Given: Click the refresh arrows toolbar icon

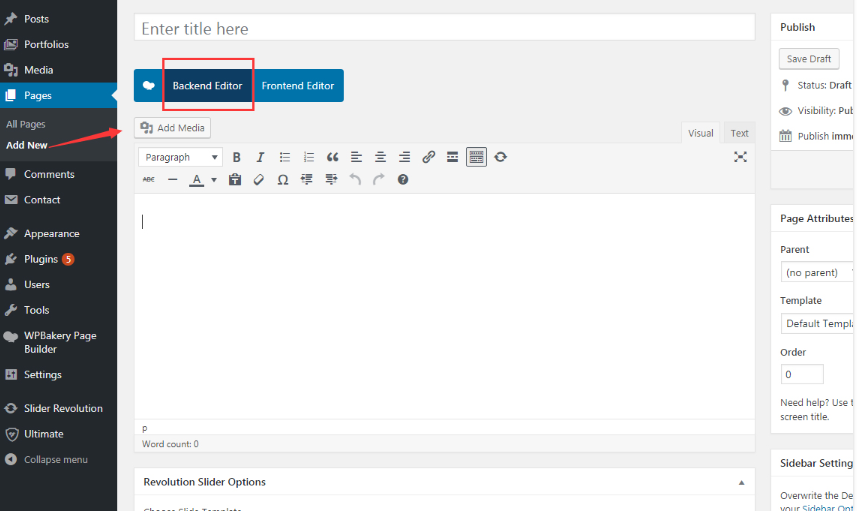Looking at the screenshot, I should point(500,157).
